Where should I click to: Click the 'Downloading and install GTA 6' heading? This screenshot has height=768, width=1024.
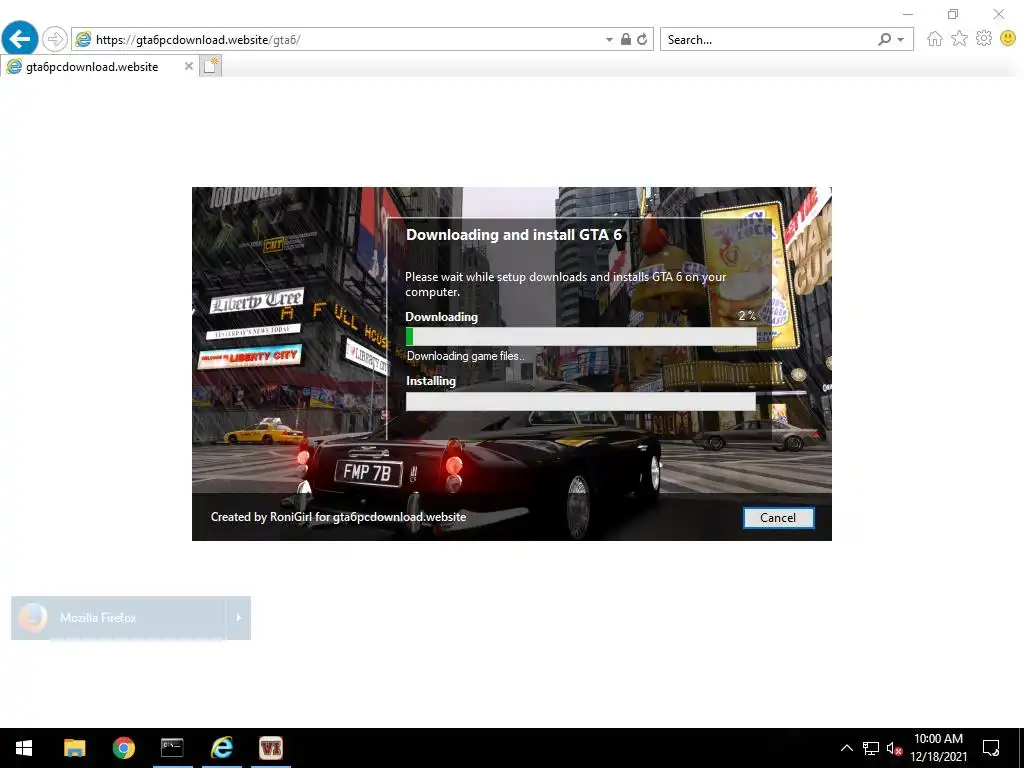[x=514, y=235]
